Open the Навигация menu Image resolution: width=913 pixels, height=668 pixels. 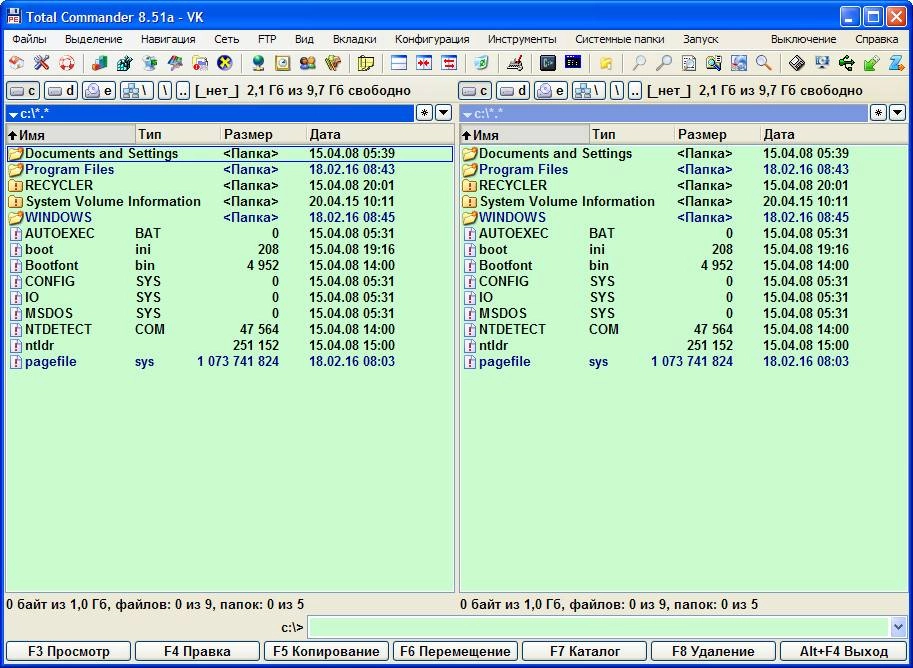(168, 40)
